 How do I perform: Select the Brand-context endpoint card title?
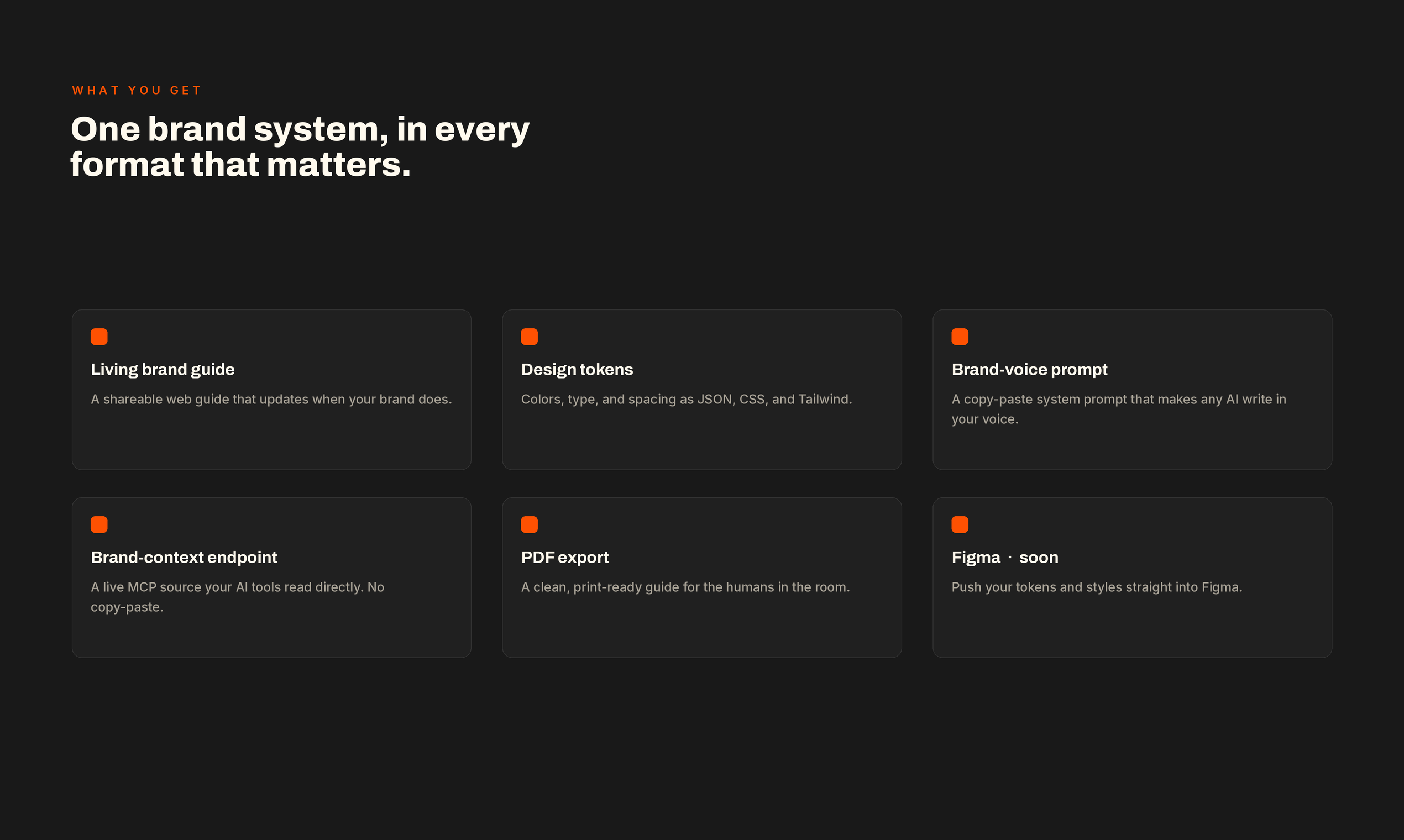point(184,558)
